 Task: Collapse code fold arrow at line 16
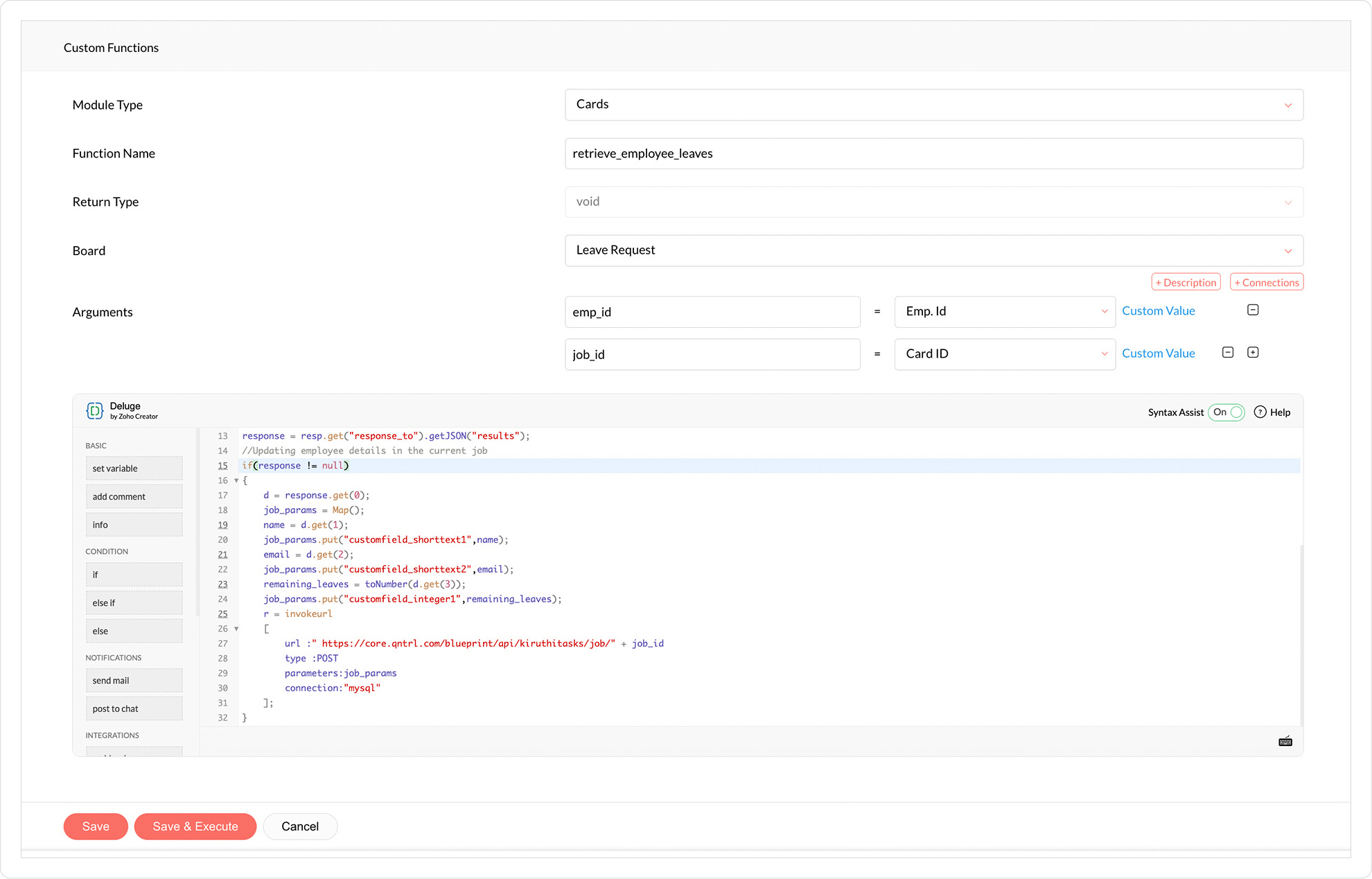(x=236, y=480)
